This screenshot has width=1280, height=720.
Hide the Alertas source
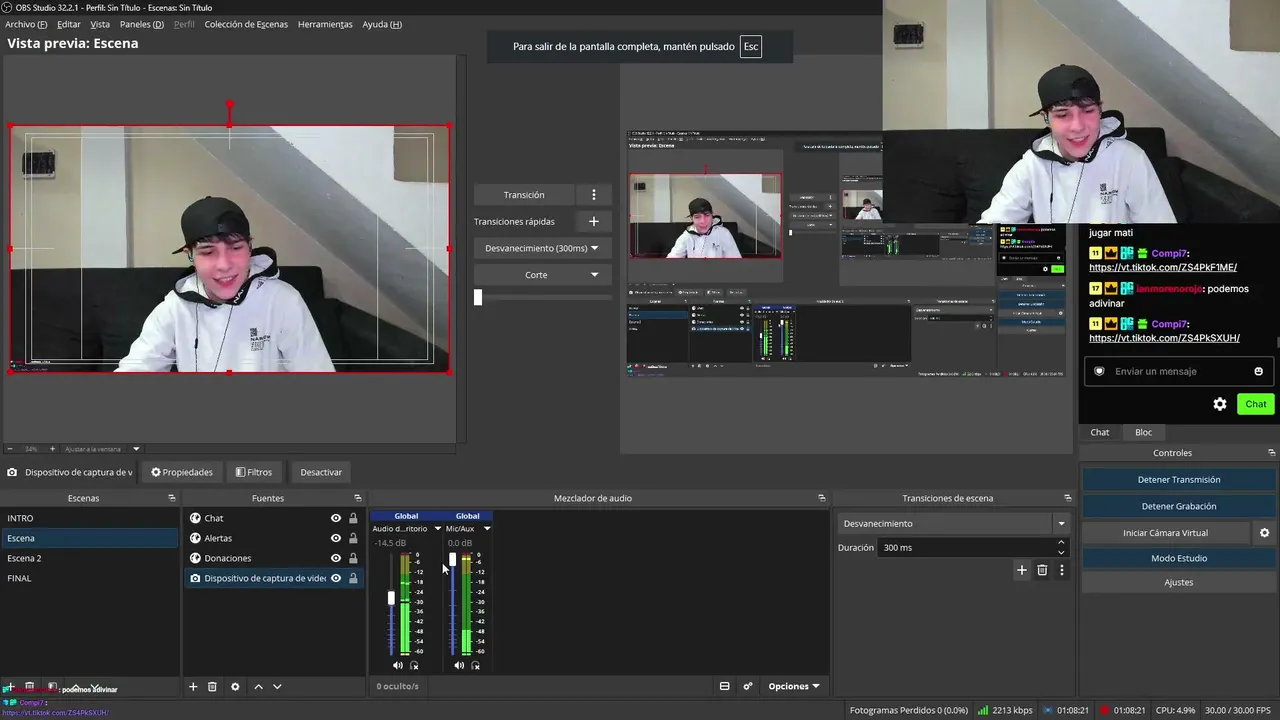click(336, 538)
